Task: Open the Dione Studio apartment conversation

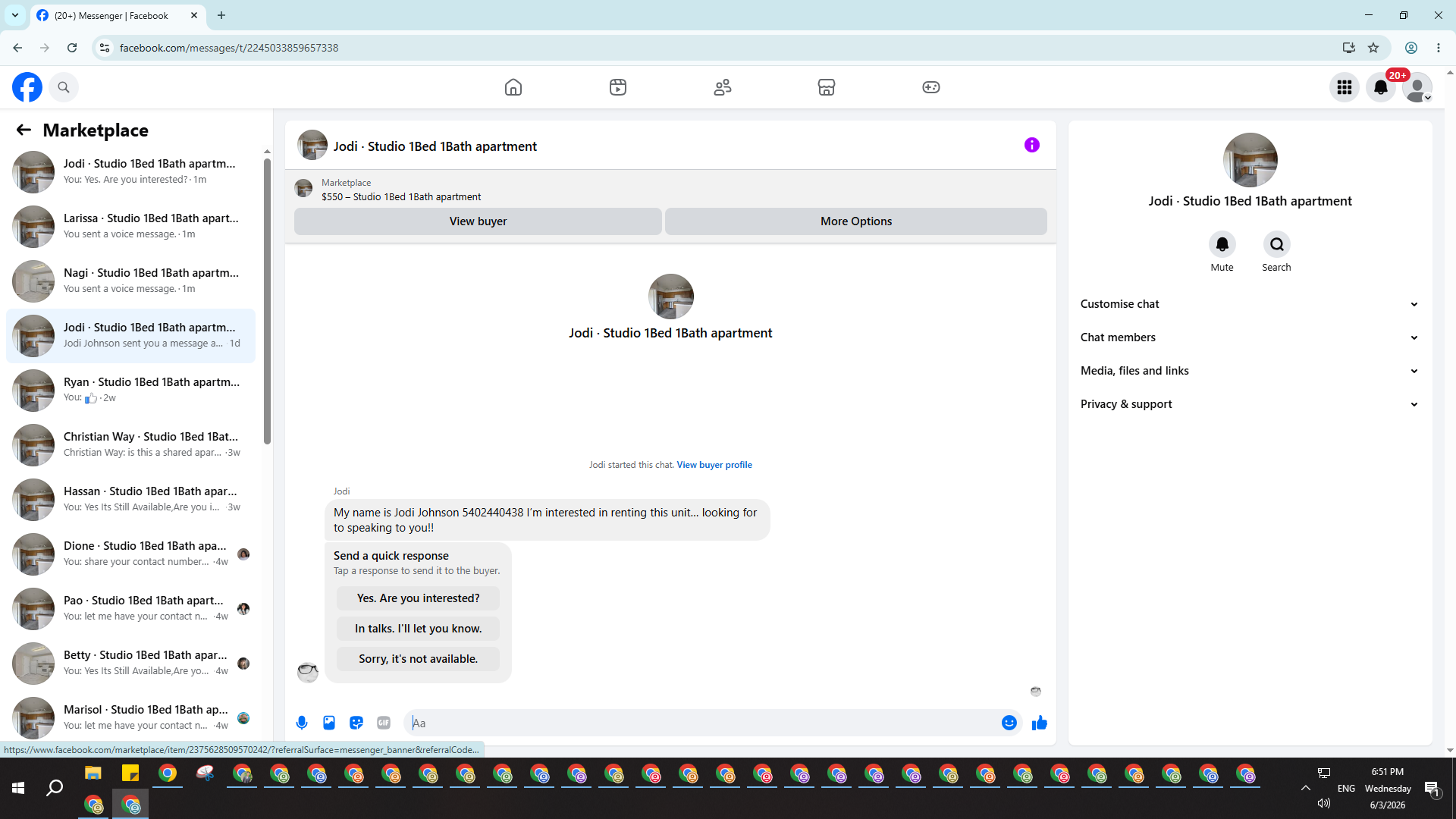Action: click(131, 554)
